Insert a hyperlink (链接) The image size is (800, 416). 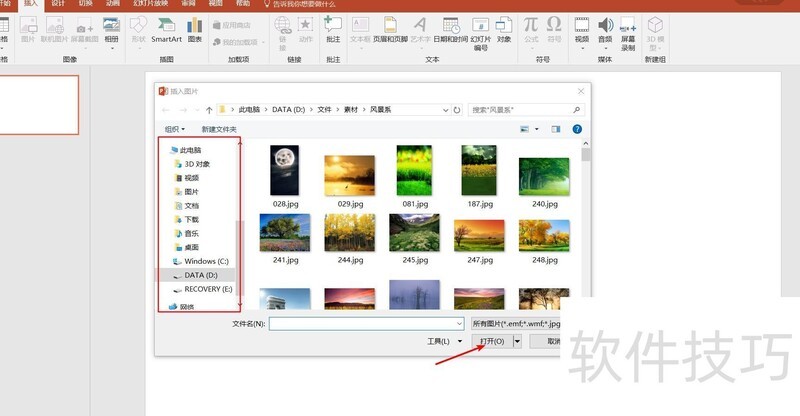click(x=283, y=33)
